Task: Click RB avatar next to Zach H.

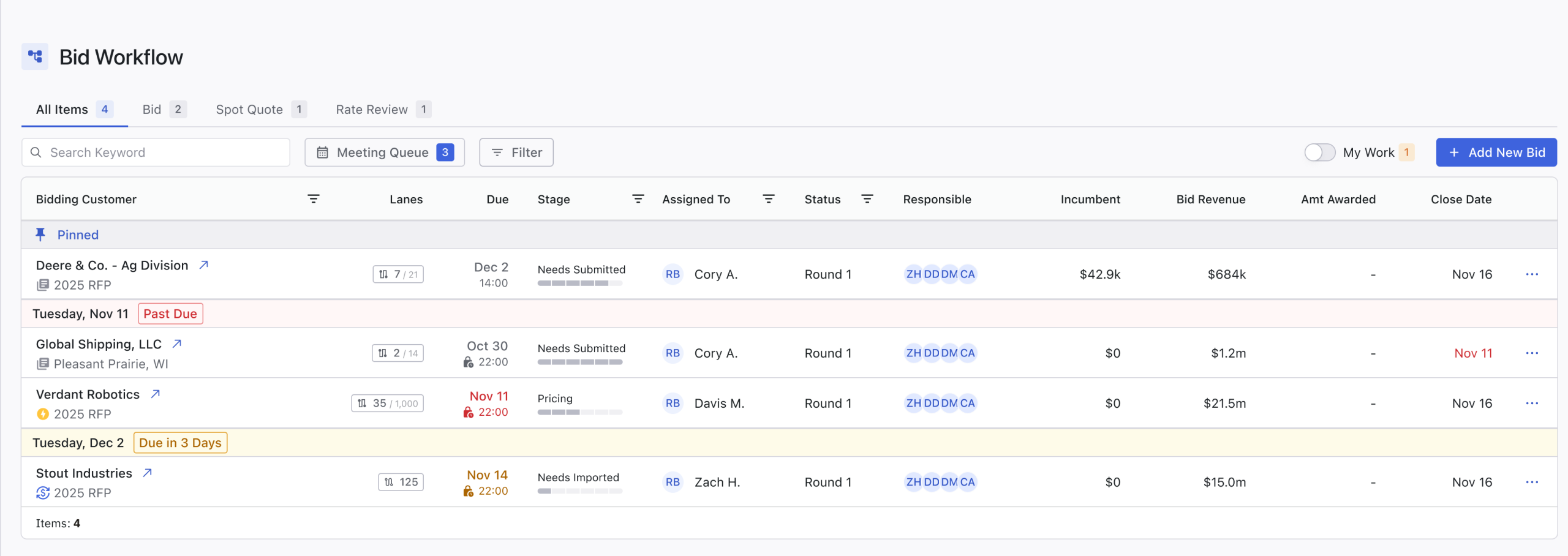Action: coord(673,483)
